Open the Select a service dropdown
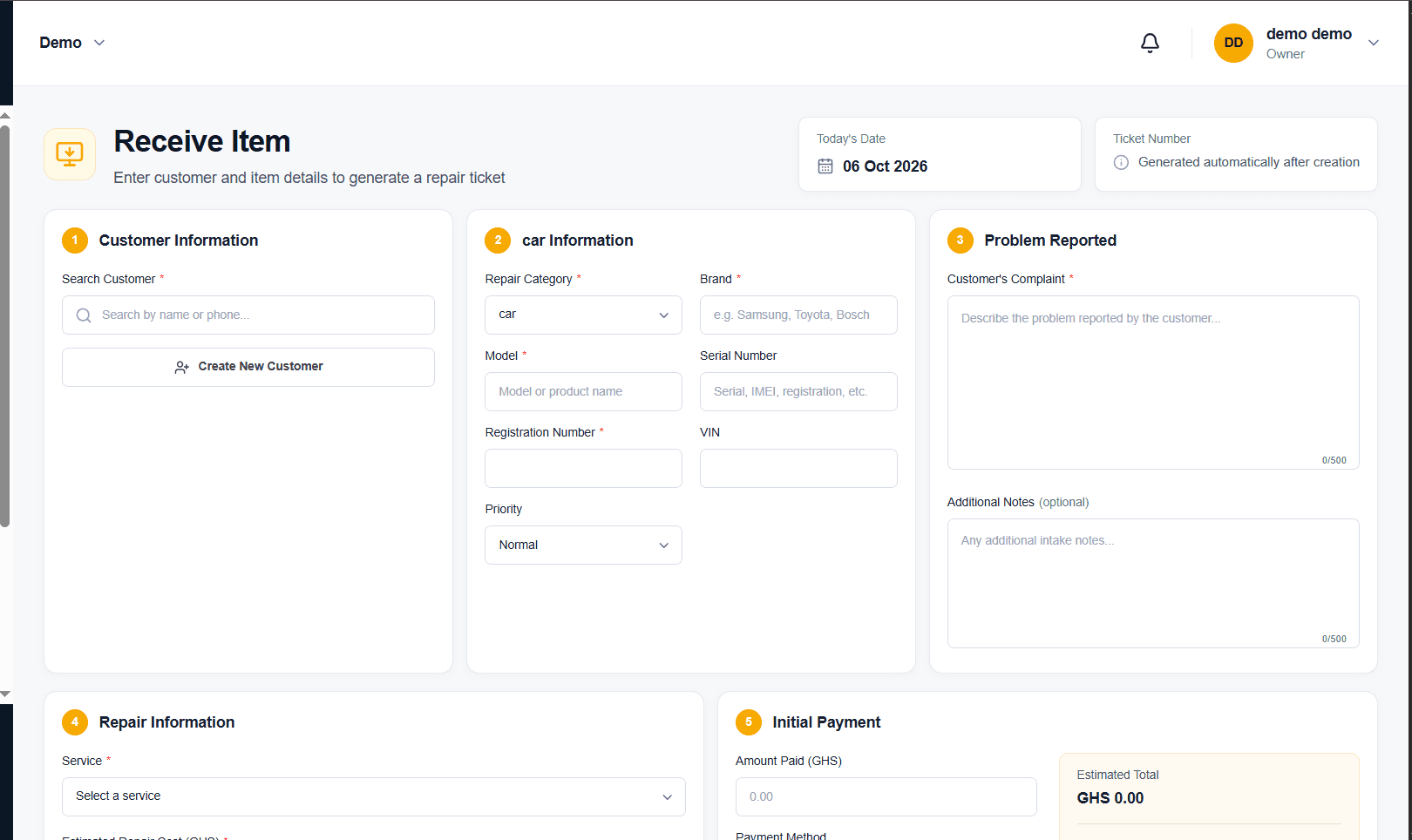Screen dimensions: 1412x840 click(373, 796)
